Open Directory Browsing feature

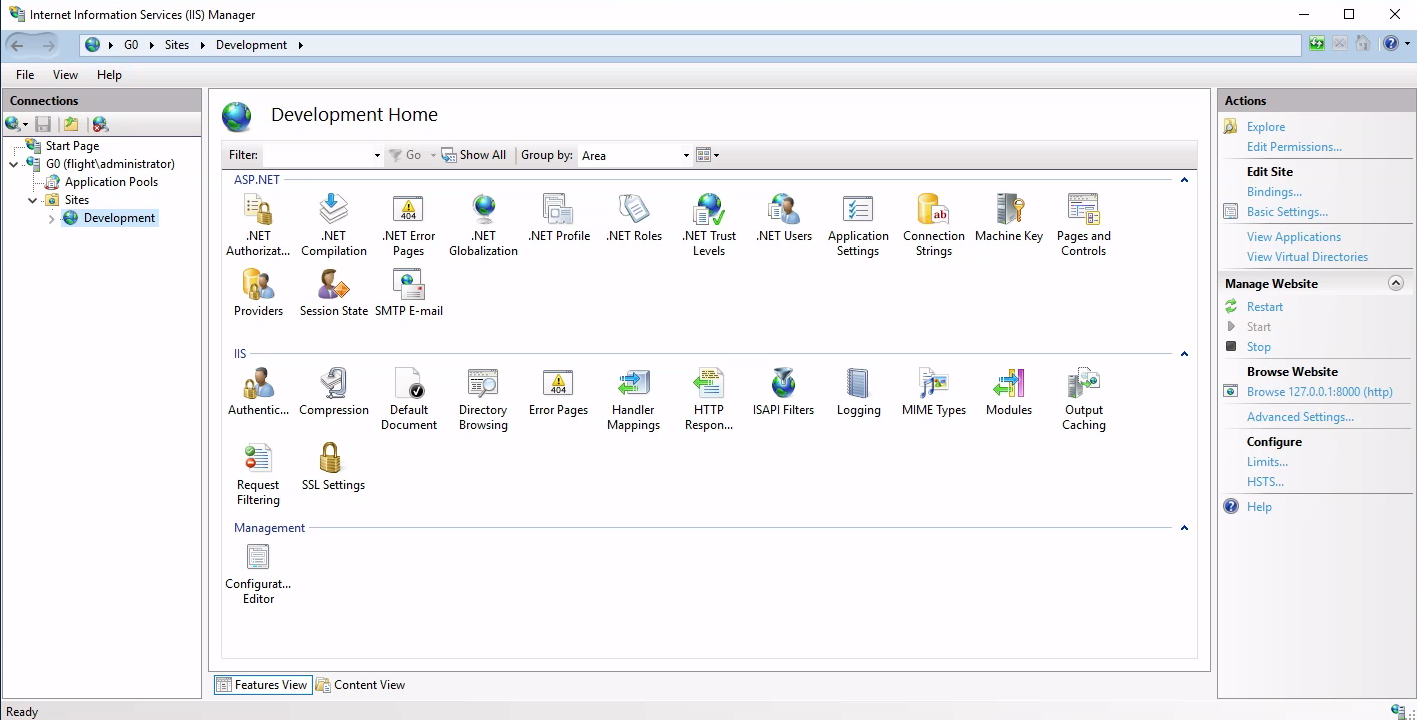(x=483, y=399)
